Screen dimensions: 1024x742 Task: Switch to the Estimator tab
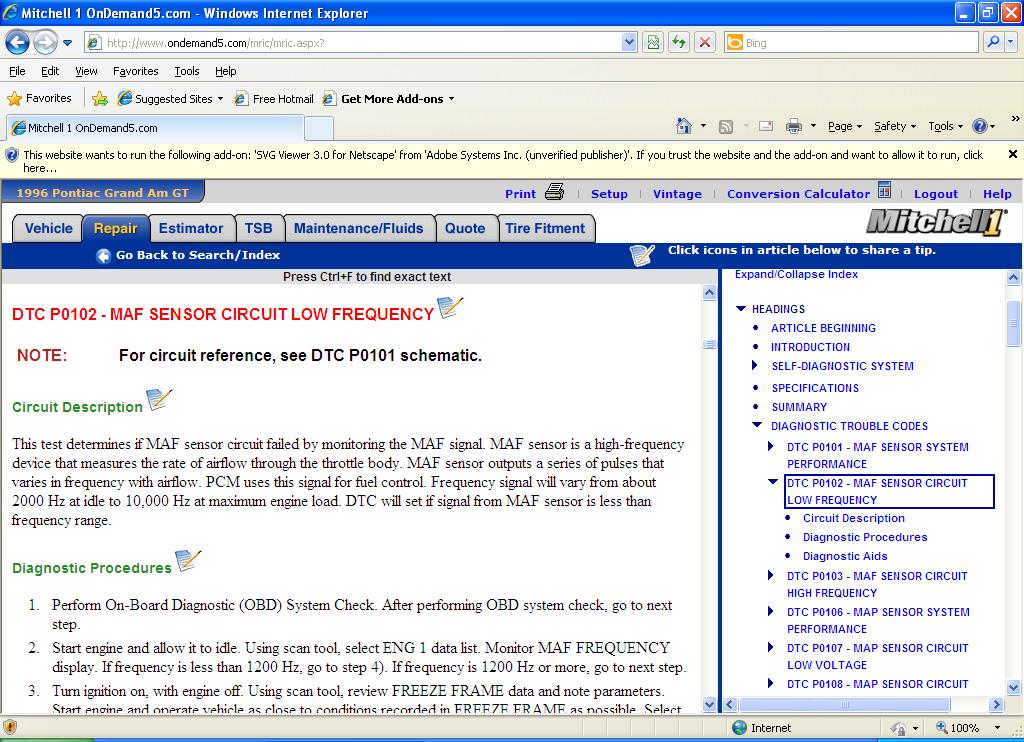[x=191, y=229]
